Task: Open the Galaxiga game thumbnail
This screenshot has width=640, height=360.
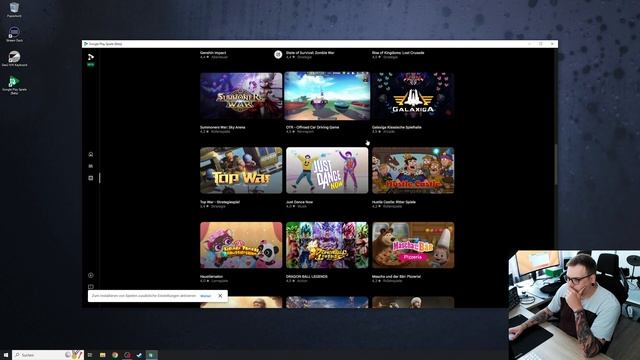Action: 413,96
